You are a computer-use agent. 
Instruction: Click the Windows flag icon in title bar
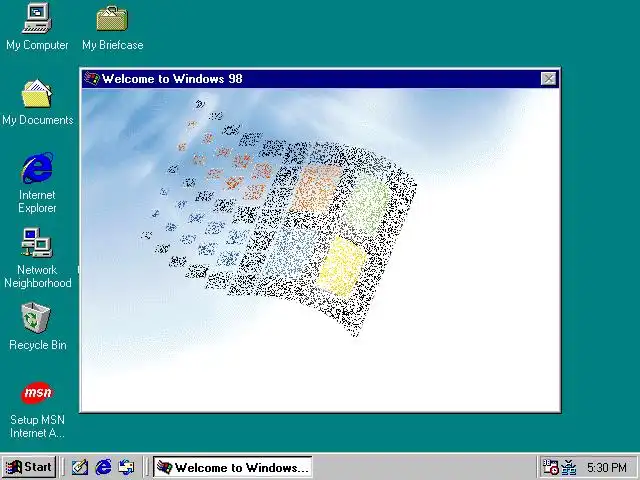tap(91, 78)
